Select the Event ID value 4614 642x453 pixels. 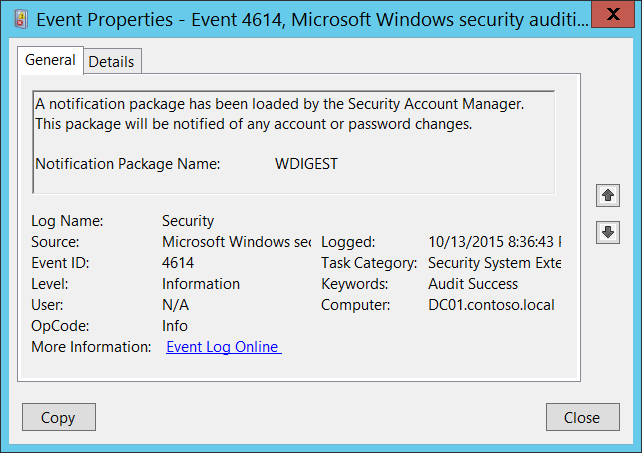(x=179, y=263)
